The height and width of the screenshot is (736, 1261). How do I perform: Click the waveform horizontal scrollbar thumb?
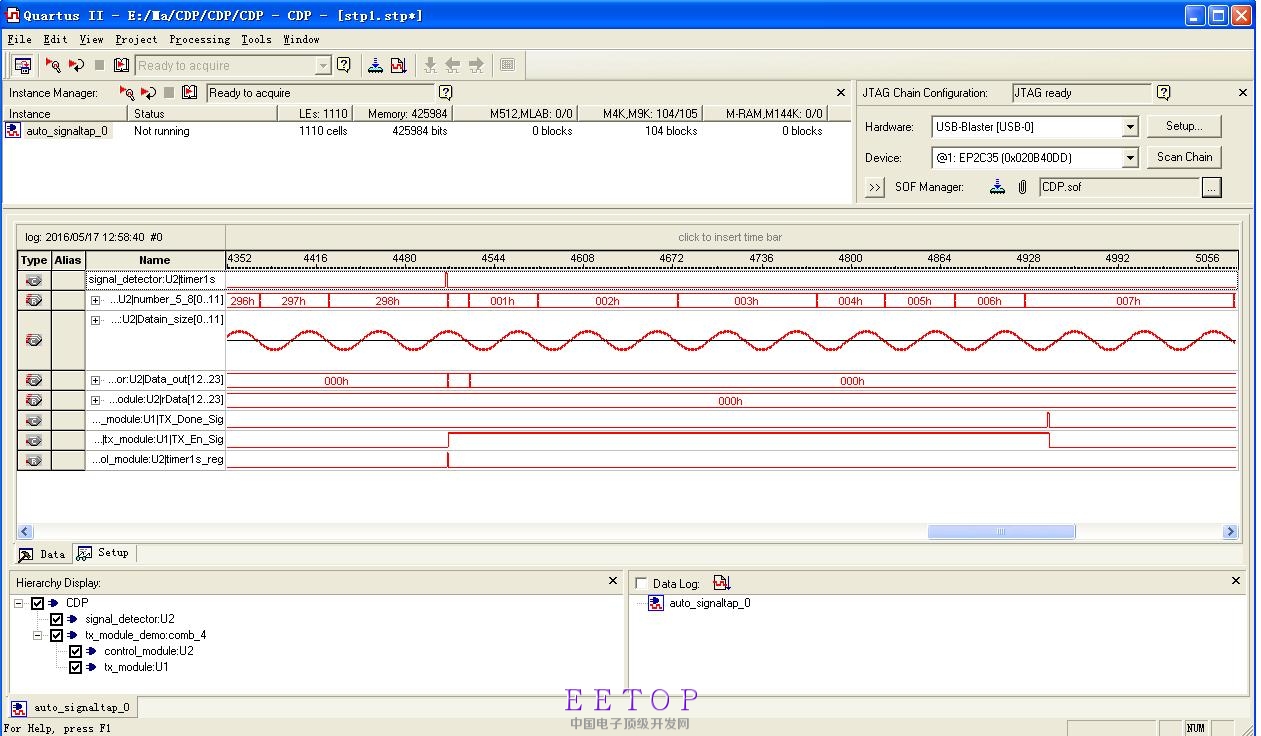pos(1001,532)
